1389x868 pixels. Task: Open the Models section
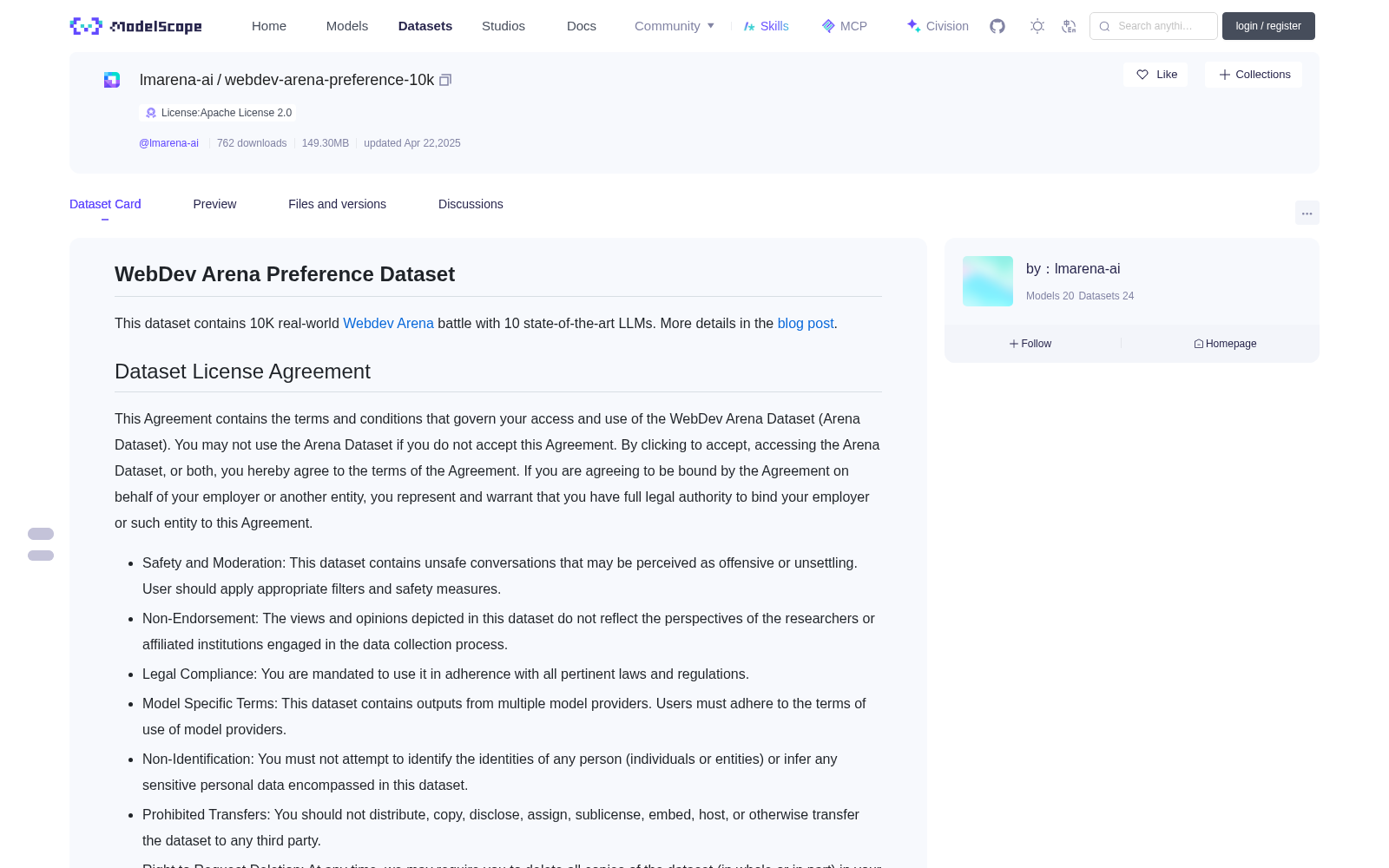click(x=347, y=26)
